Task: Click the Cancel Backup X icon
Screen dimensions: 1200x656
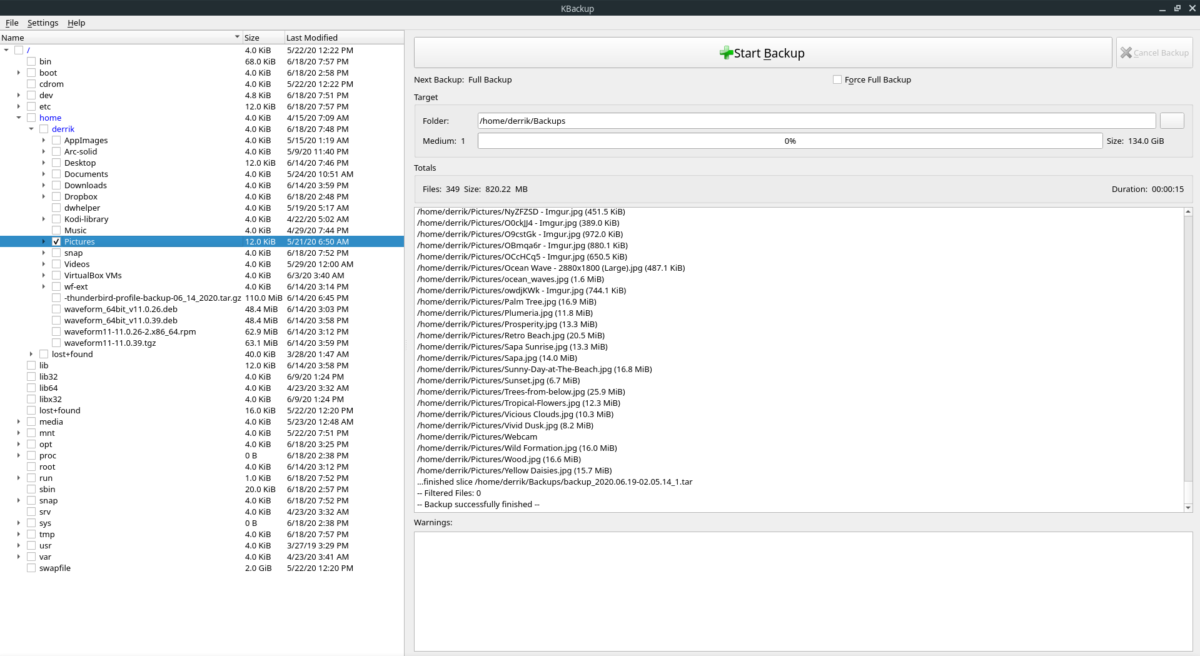Action: pyautogui.click(x=1126, y=53)
